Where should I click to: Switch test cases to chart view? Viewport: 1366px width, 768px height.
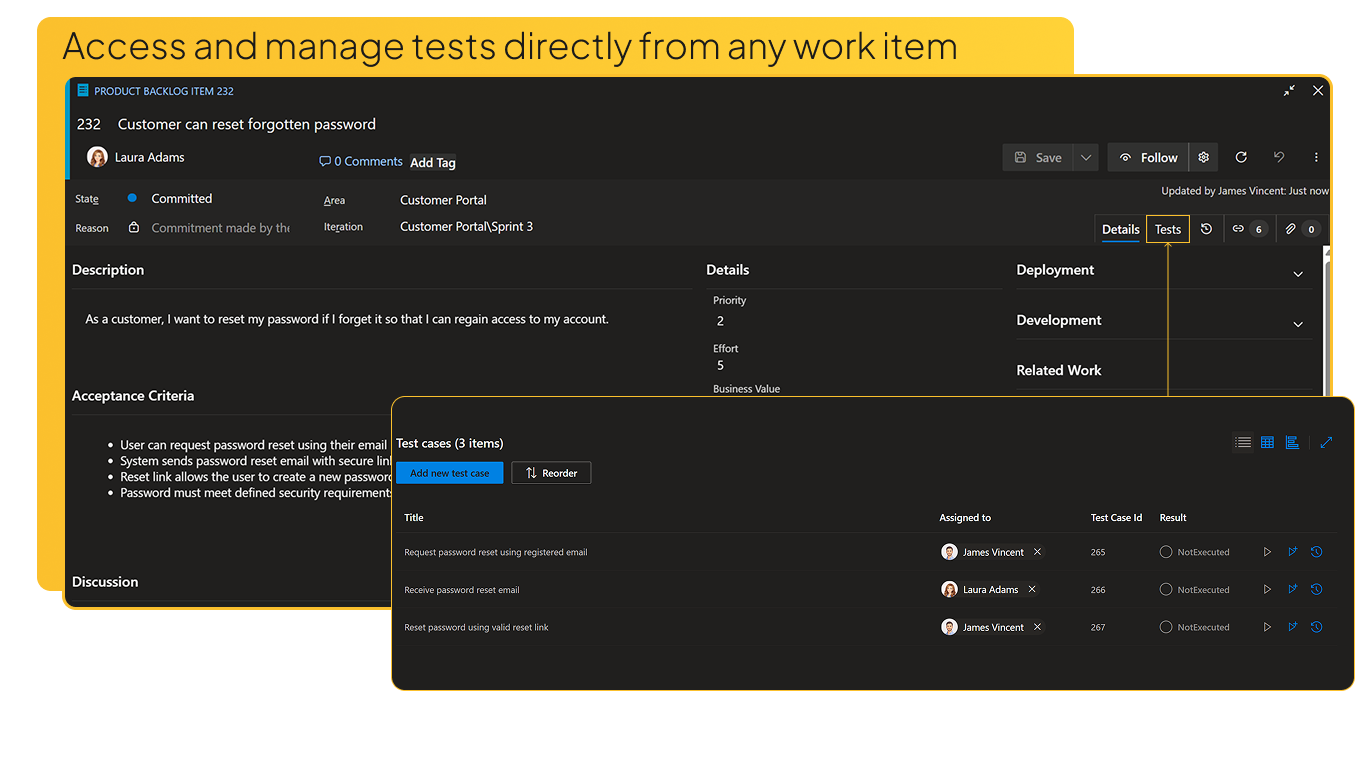coord(1292,442)
